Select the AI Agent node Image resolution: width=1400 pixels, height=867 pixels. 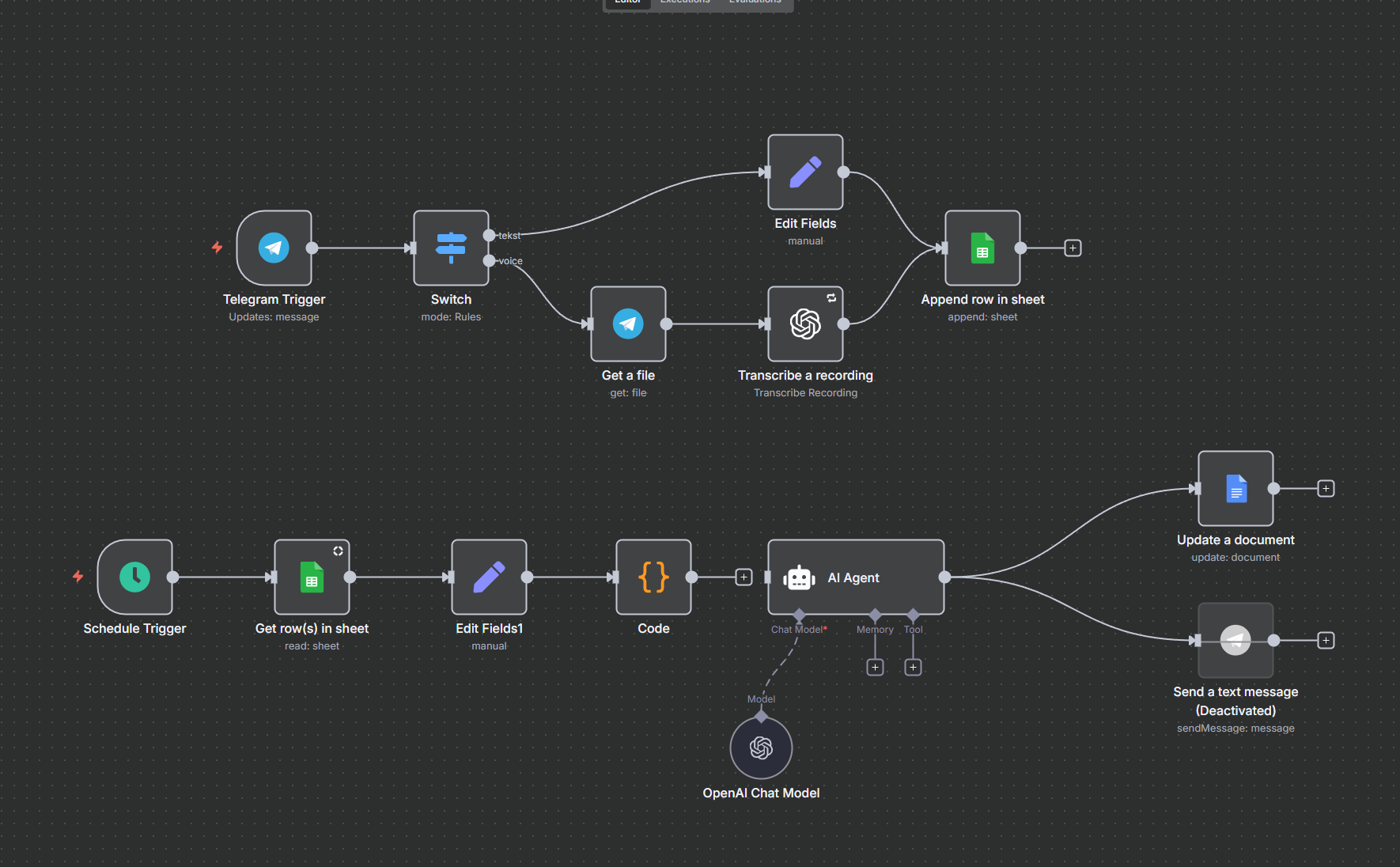tap(855, 577)
